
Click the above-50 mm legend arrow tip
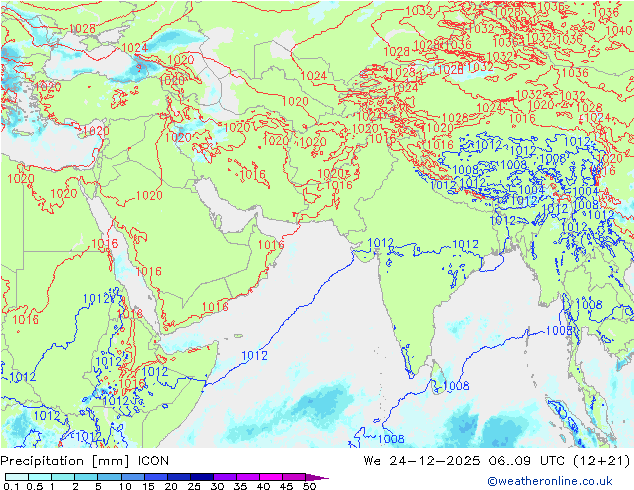(317, 477)
